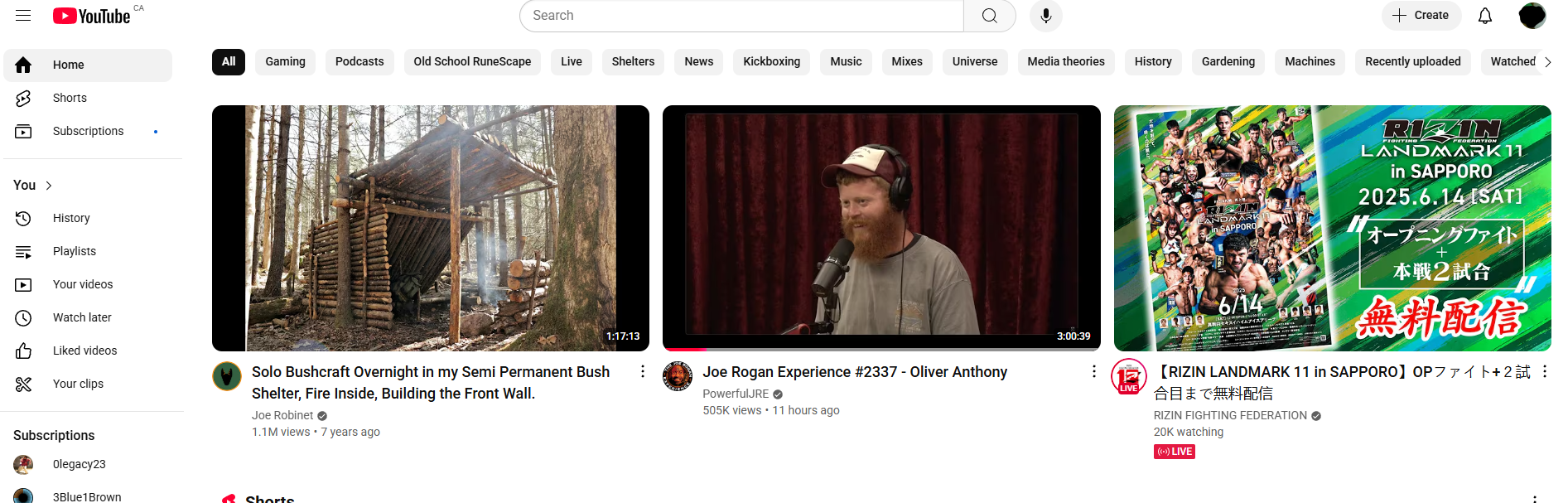This screenshot has width=1568, height=503.
Task: Click the Subscriptions icon in sidebar
Action: 23,131
